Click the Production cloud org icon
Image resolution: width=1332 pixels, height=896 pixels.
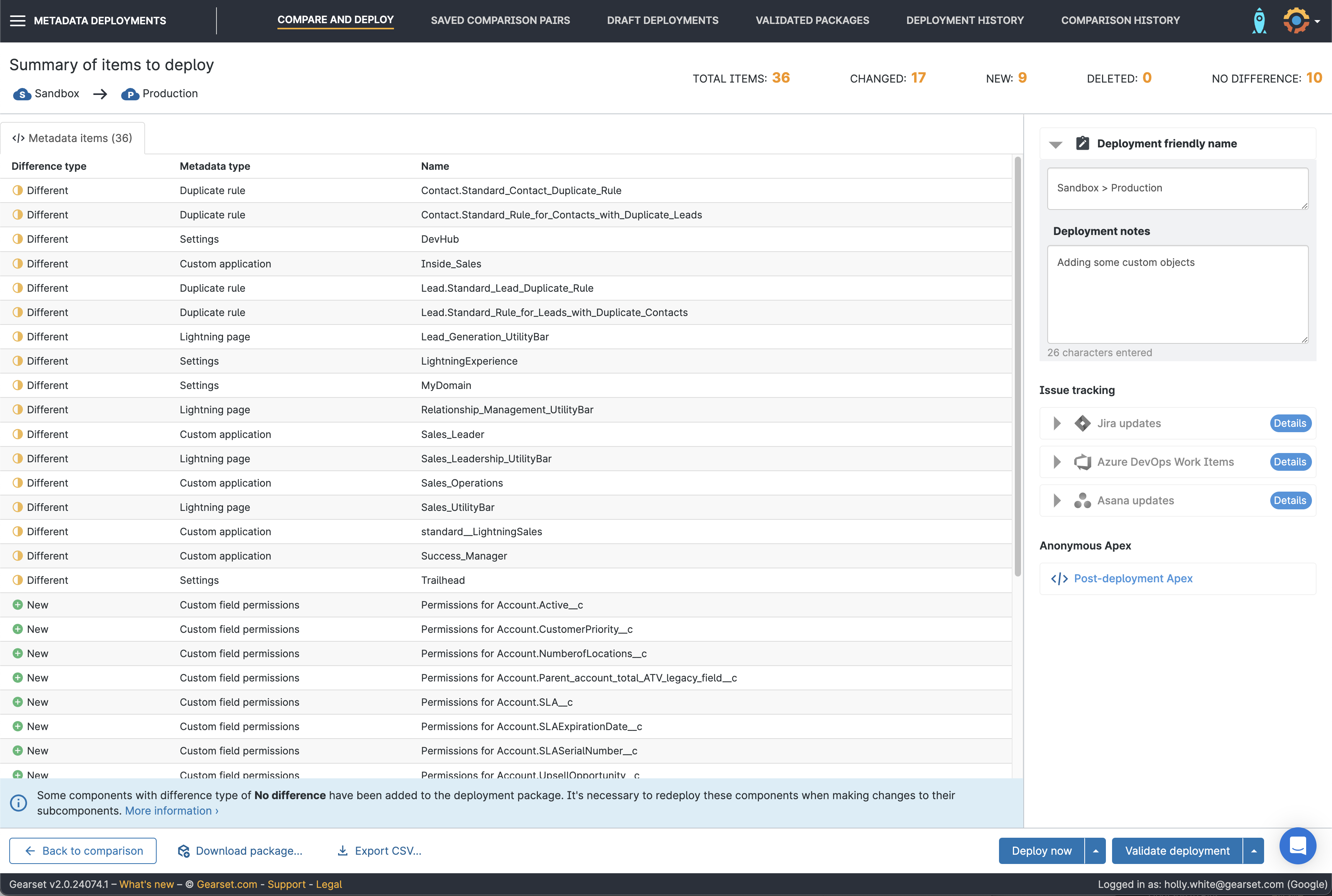[x=130, y=94]
